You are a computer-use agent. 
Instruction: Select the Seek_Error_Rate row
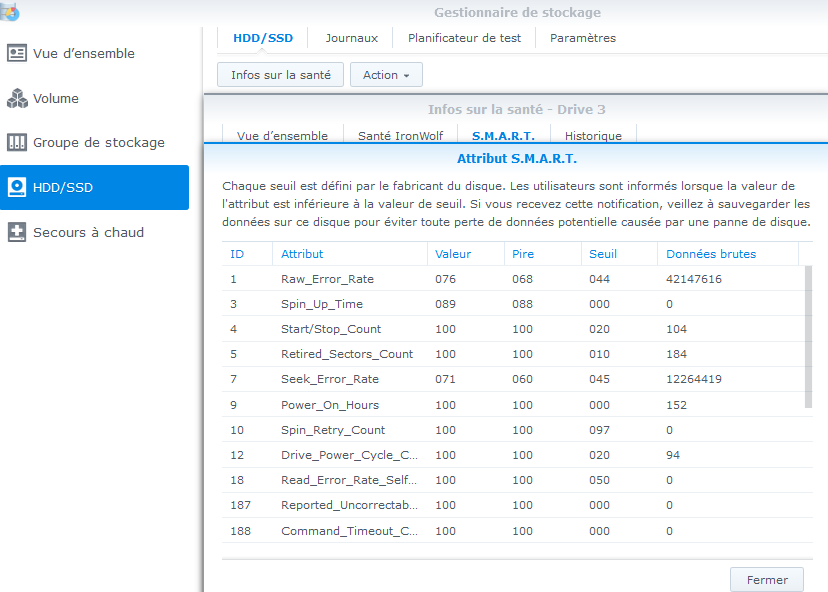click(513, 379)
